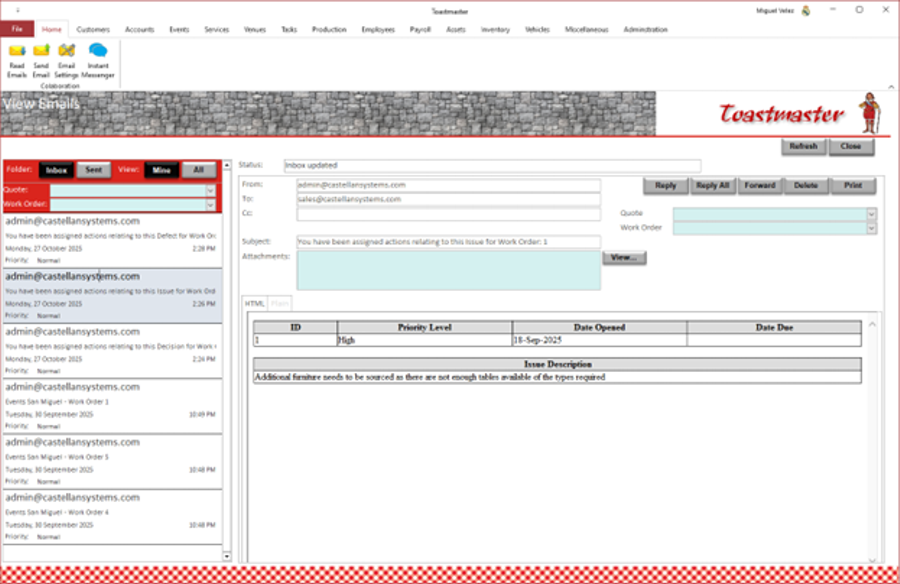900x584 pixels.
Task: Forward the selected email
Action: coord(759,185)
